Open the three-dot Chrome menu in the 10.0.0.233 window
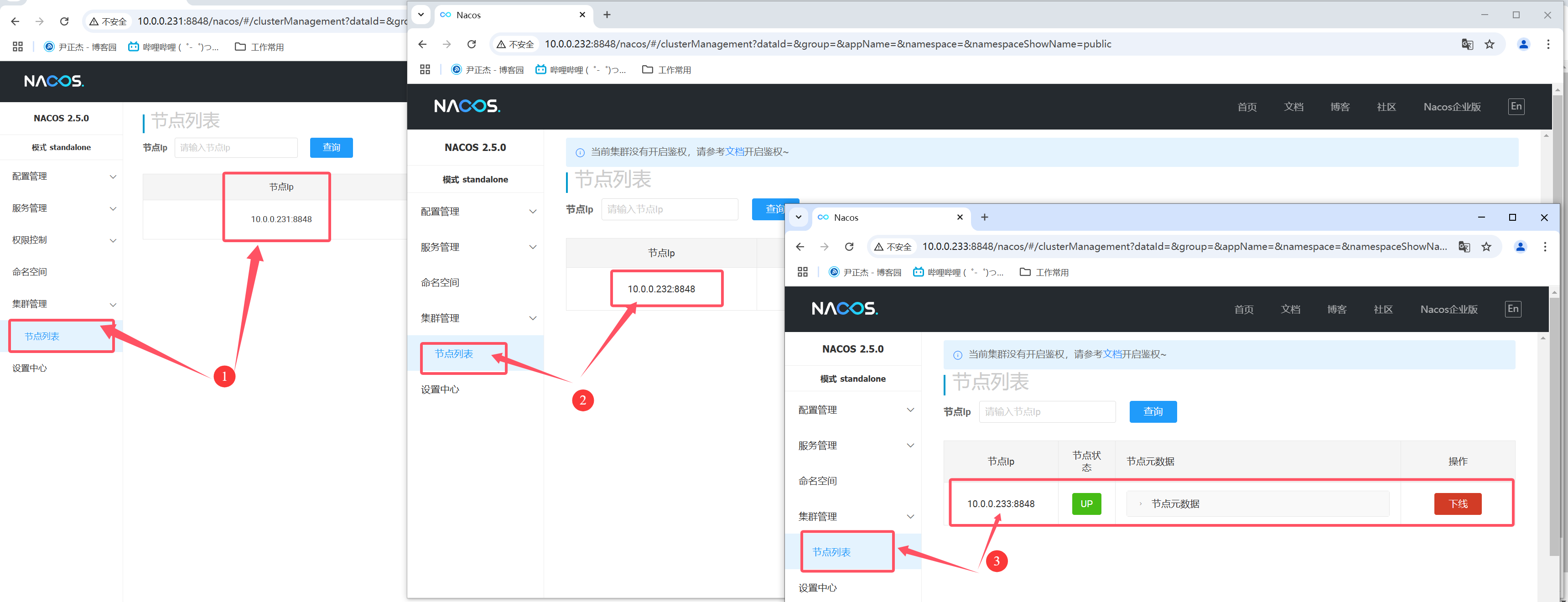1568x602 pixels. pos(1544,247)
